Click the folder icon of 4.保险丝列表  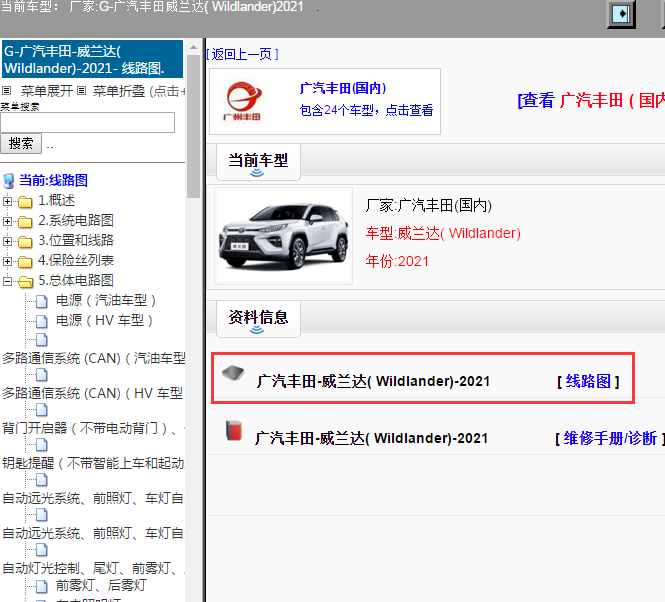[25, 261]
